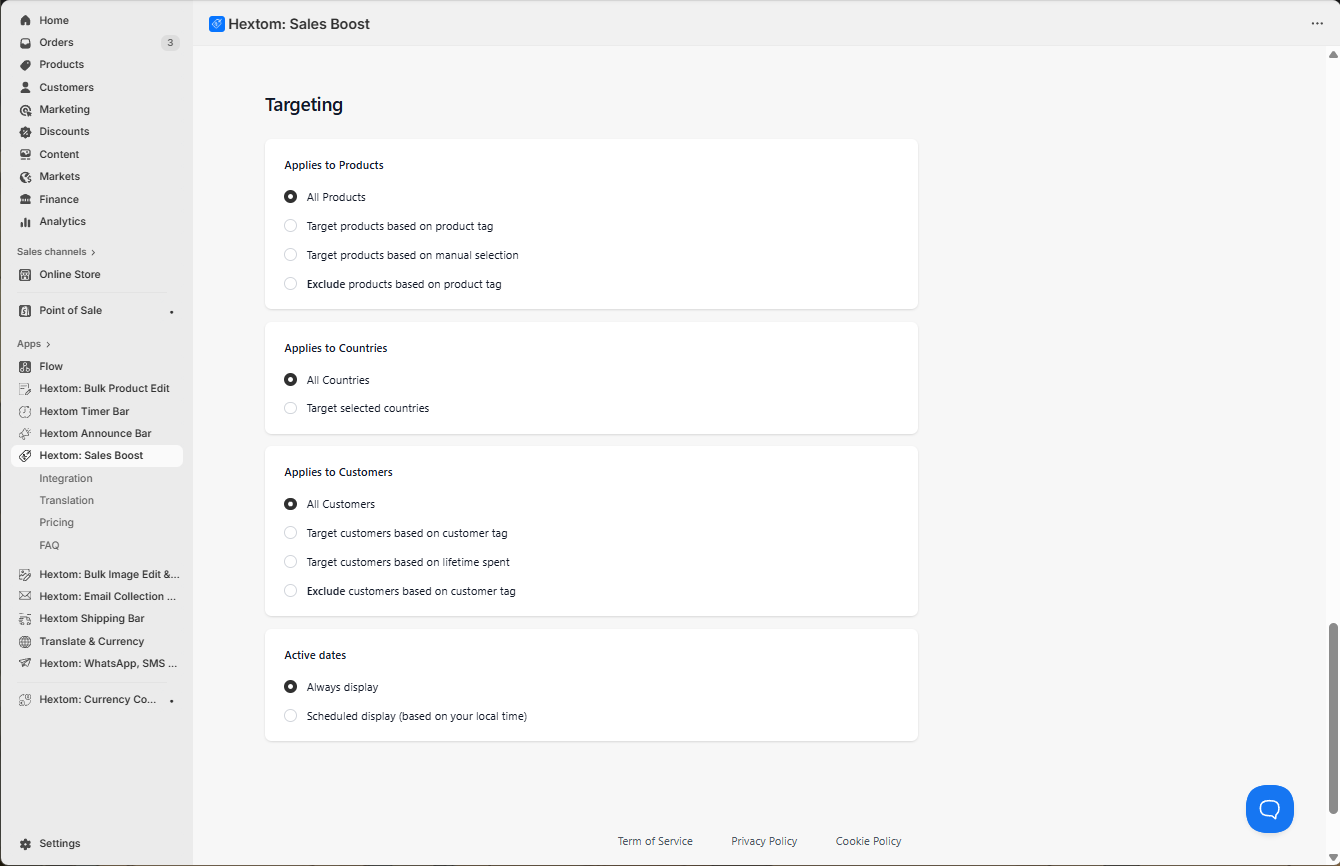Open the Translation submenu item
The height and width of the screenshot is (866, 1340).
click(x=67, y=500)
